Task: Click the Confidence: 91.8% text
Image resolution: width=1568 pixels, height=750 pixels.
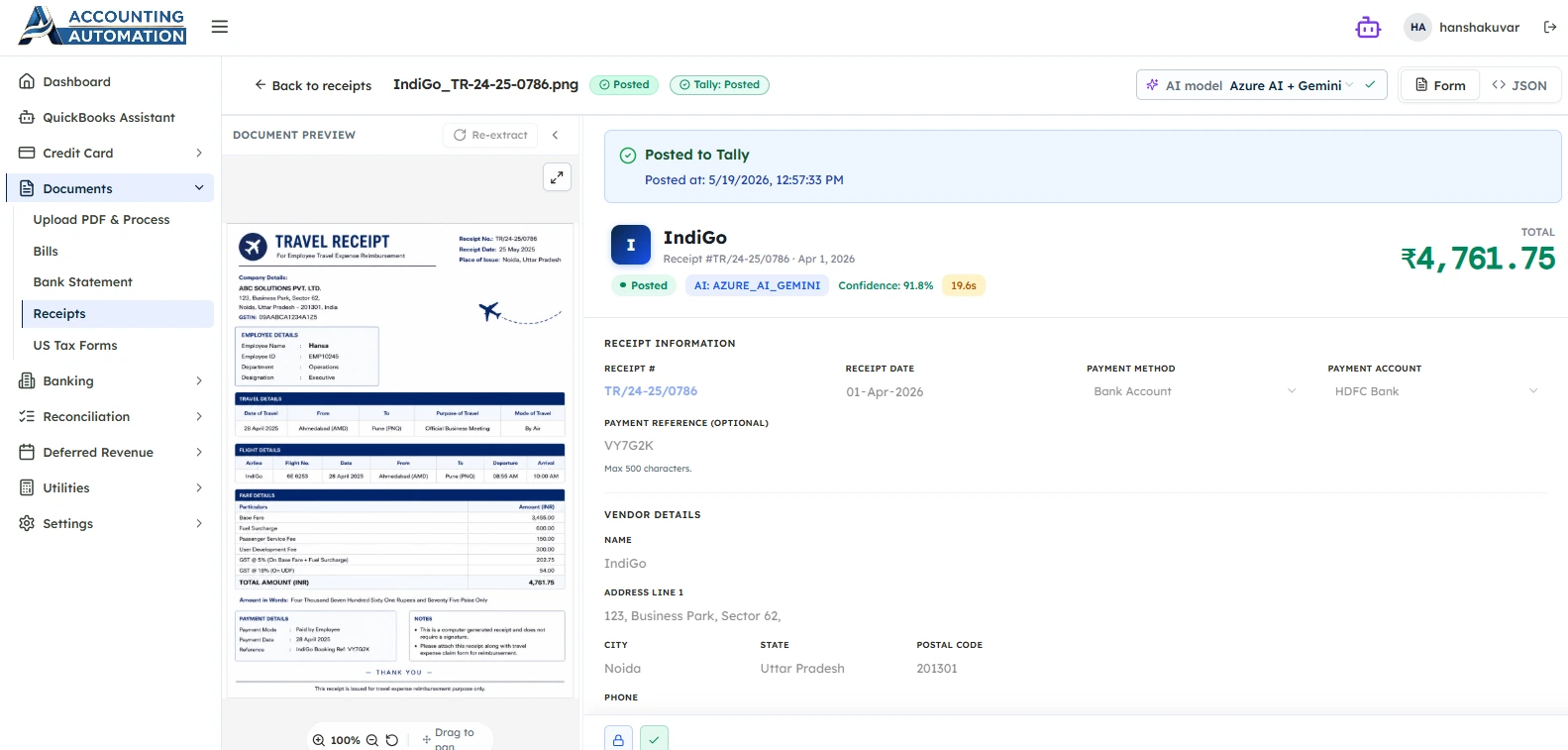Action: pos(886,285)
